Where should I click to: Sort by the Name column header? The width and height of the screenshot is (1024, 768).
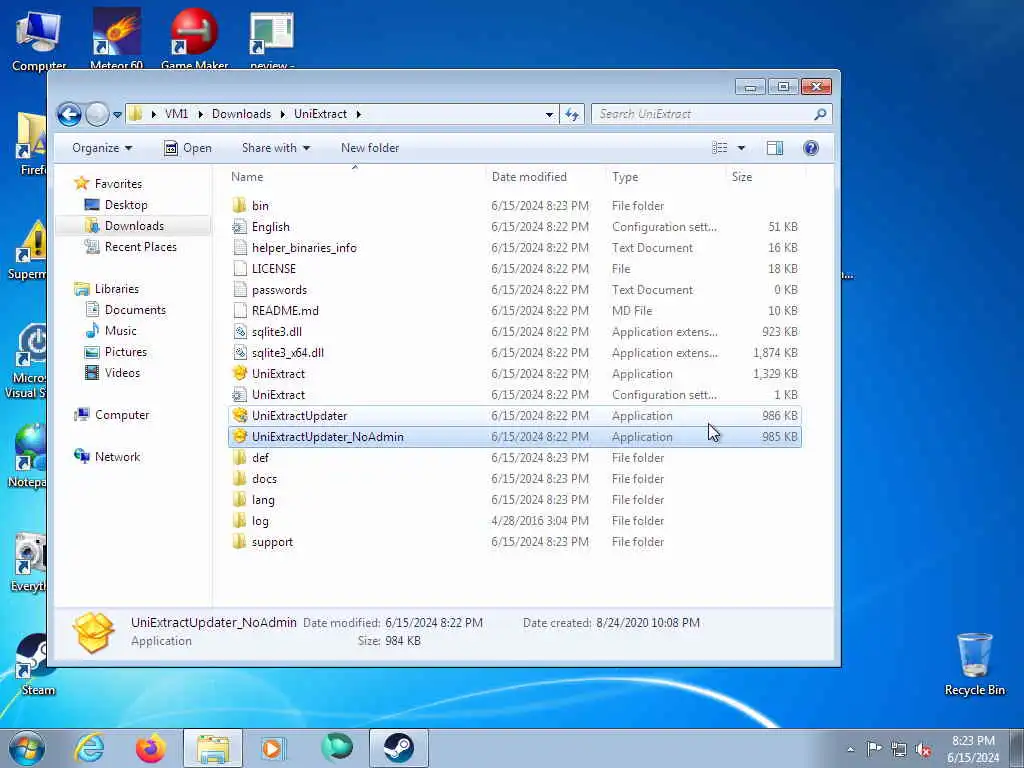point(247,177)
